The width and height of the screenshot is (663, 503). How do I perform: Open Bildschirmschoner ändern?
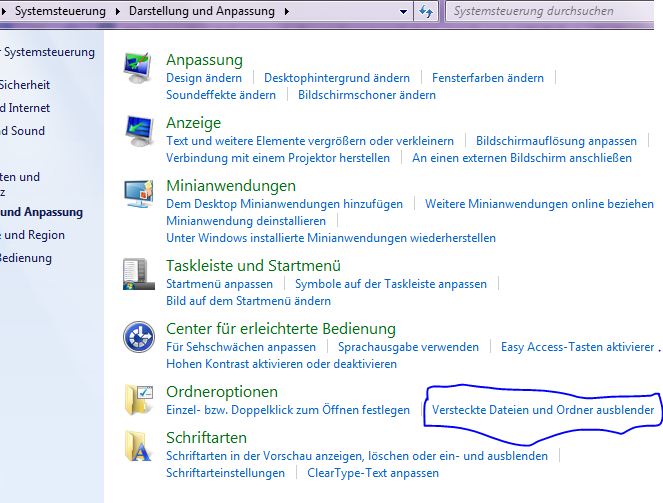point(367,95)
